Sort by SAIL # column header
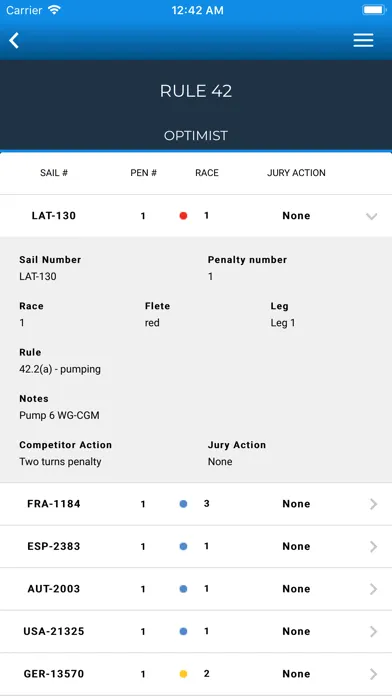Image resolution: width=392 pixels, height=696 pixels. pyautogui.click(x=54, y=173)
